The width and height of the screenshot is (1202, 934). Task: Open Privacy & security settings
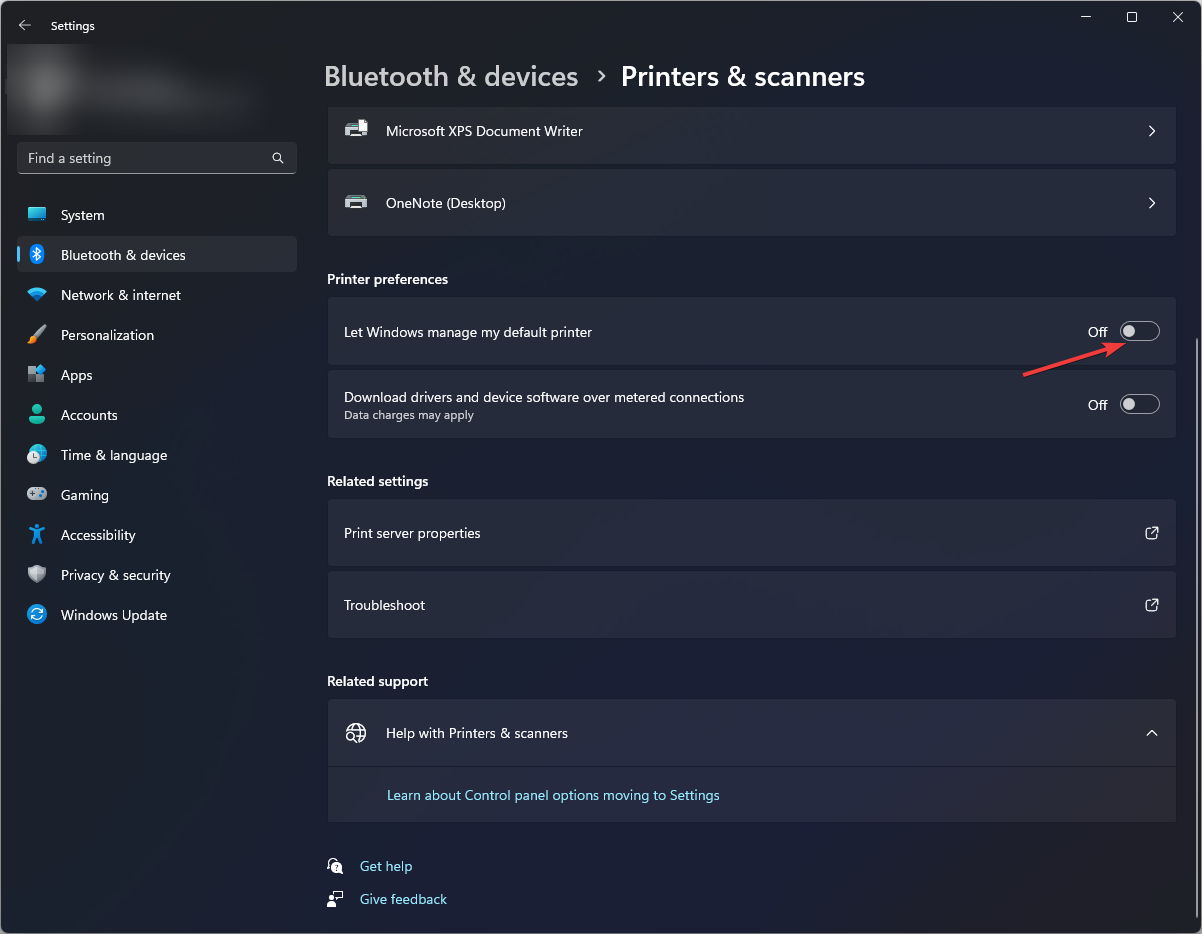pos(157,575)
